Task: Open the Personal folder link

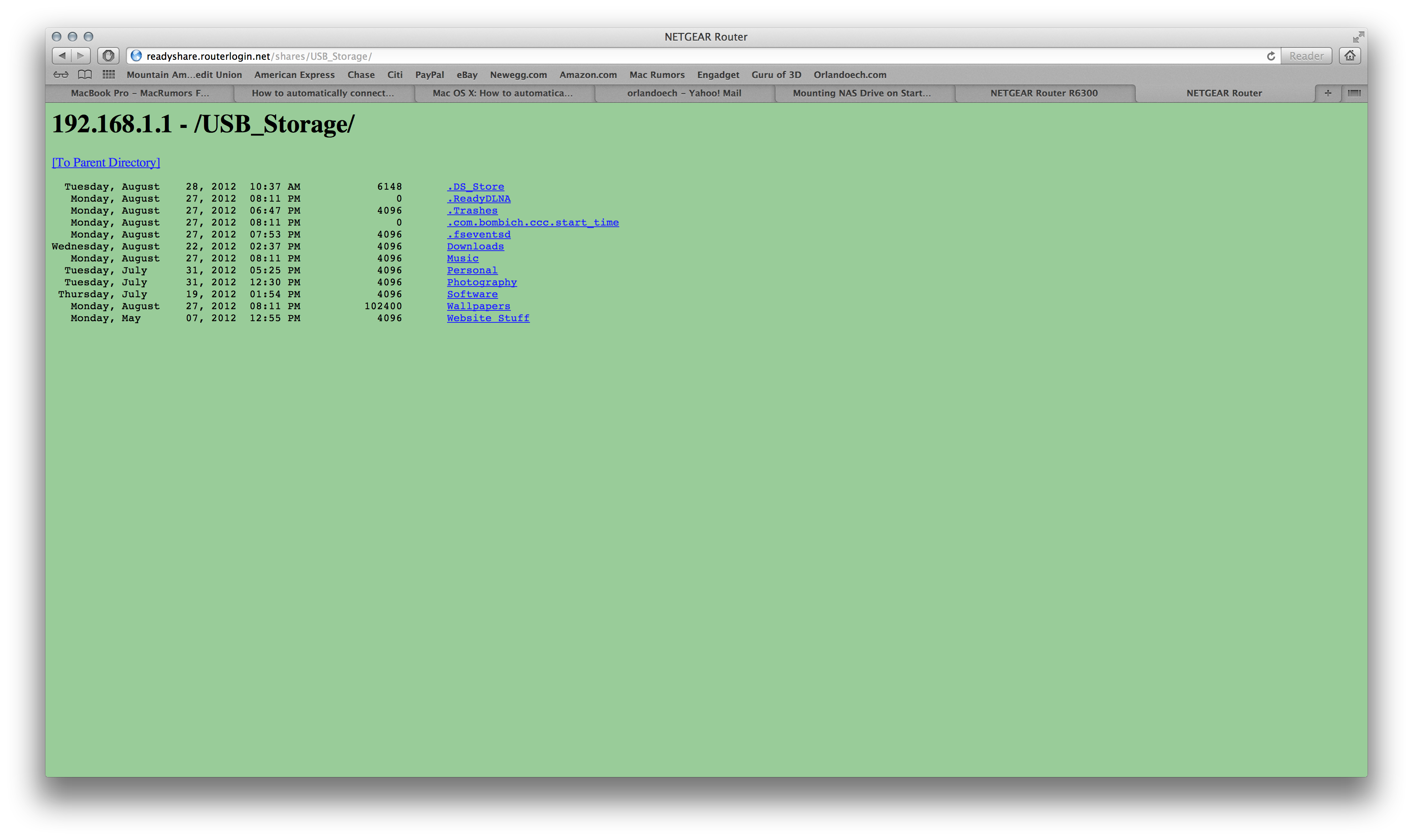Action: 473,270
